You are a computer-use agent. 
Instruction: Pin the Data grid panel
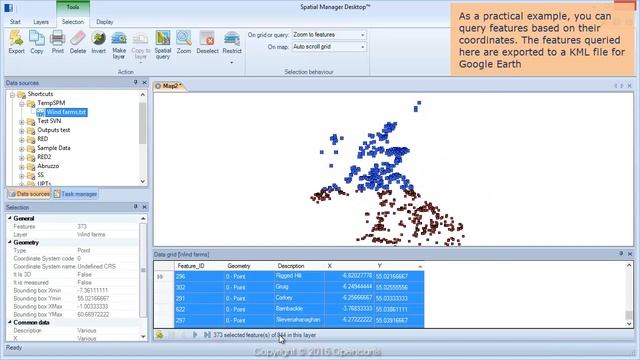tap(621, 254)
